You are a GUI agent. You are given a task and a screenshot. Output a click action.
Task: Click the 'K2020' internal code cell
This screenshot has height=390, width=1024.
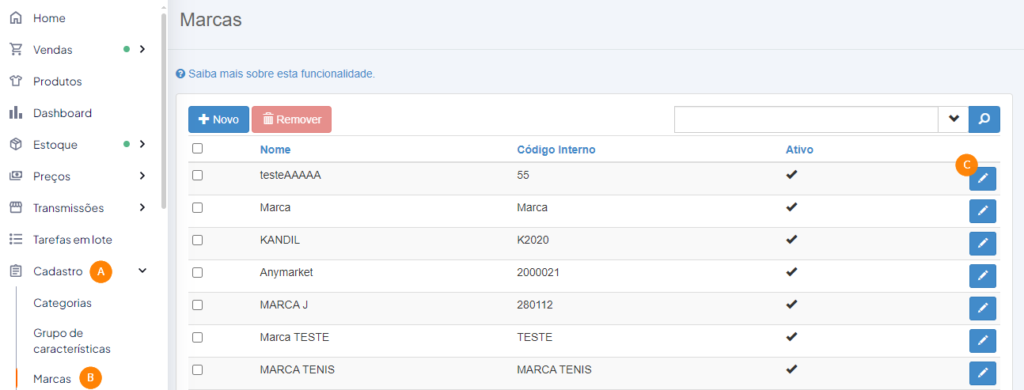[x=533, y=240]
